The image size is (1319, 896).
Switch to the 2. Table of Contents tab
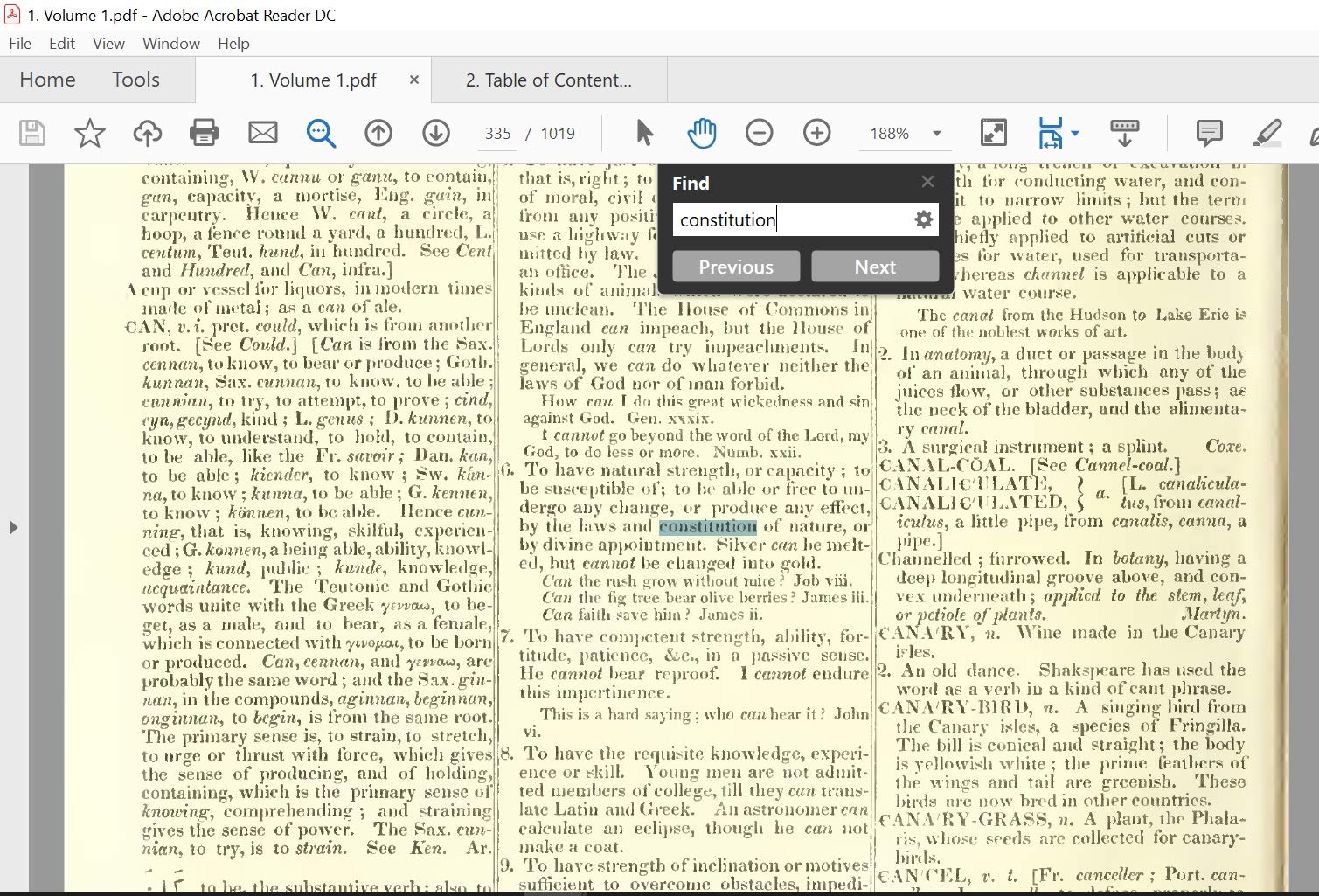click(x=549, y=80)
